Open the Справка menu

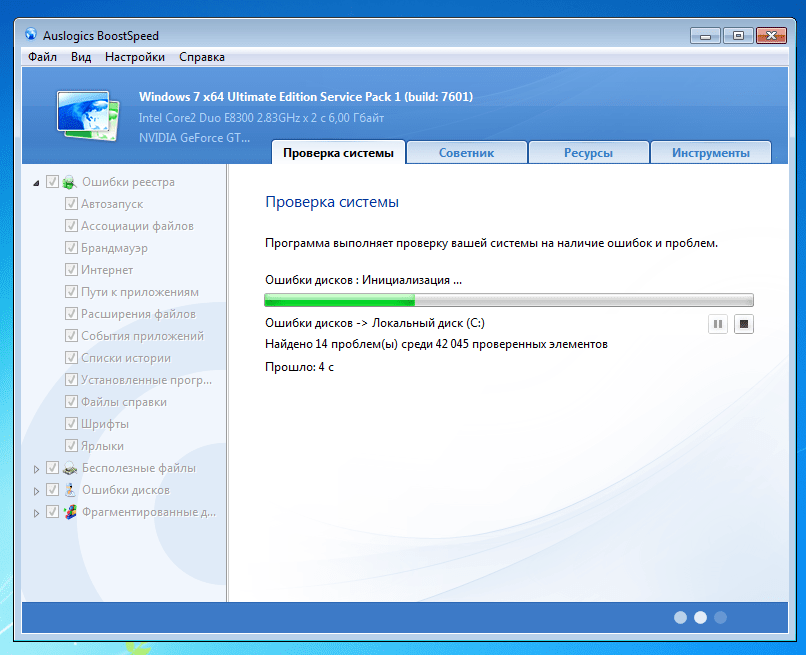coord(202,57)
